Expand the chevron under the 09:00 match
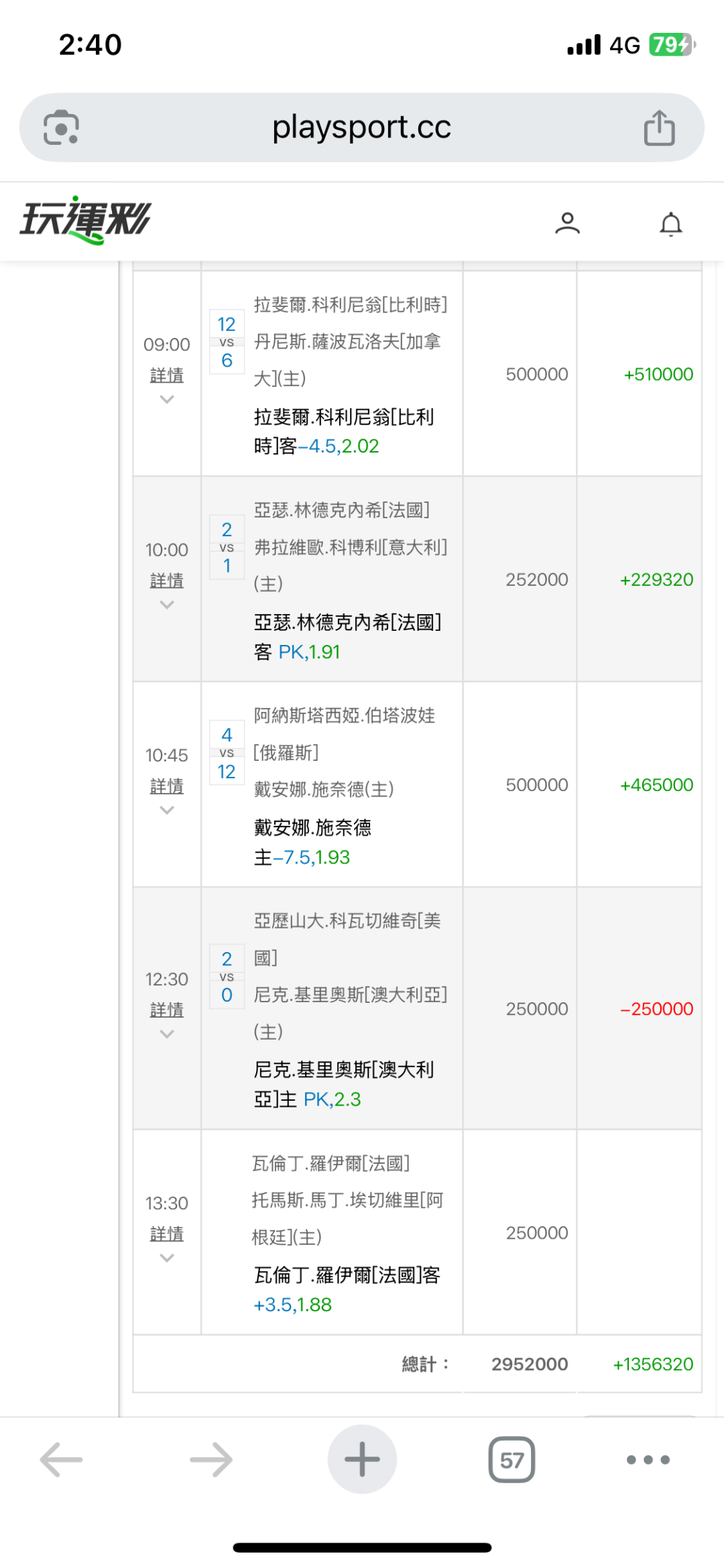The image size is (724, 1568). pos(167,400)
